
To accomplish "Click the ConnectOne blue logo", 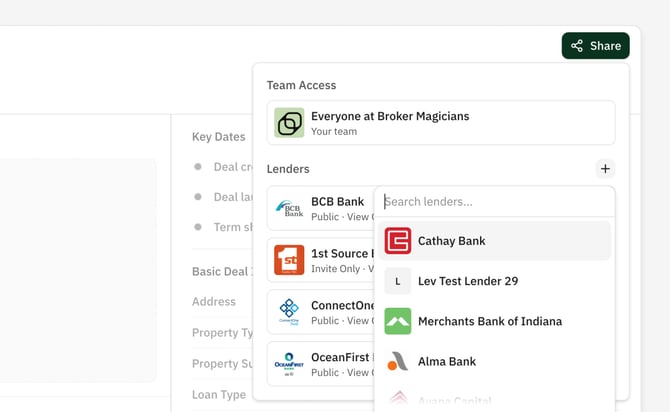I will coord(289,312).
